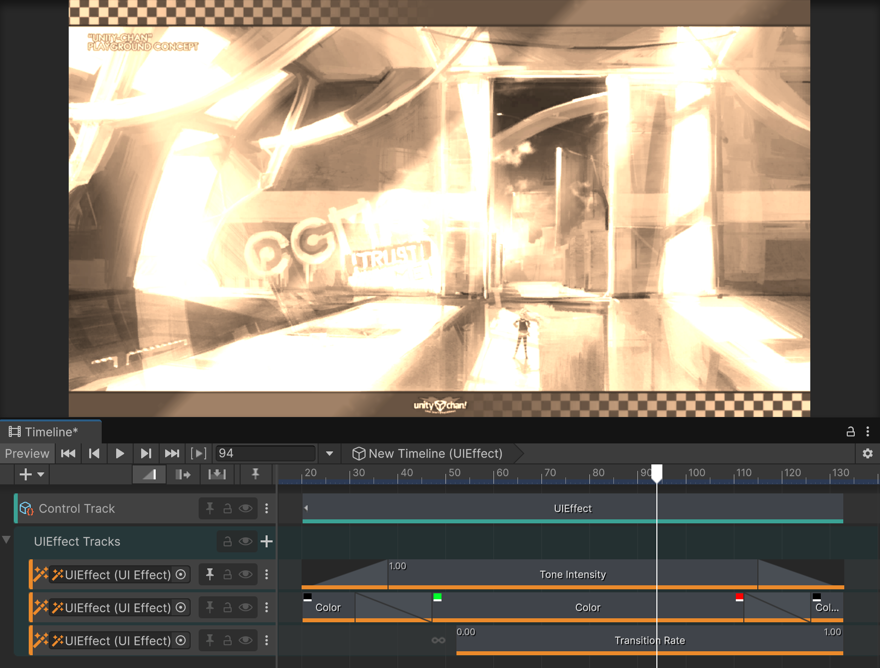Lock the Tone Intensity track
This screenshot has height=668, width=880.
click(x=227, y=574)
